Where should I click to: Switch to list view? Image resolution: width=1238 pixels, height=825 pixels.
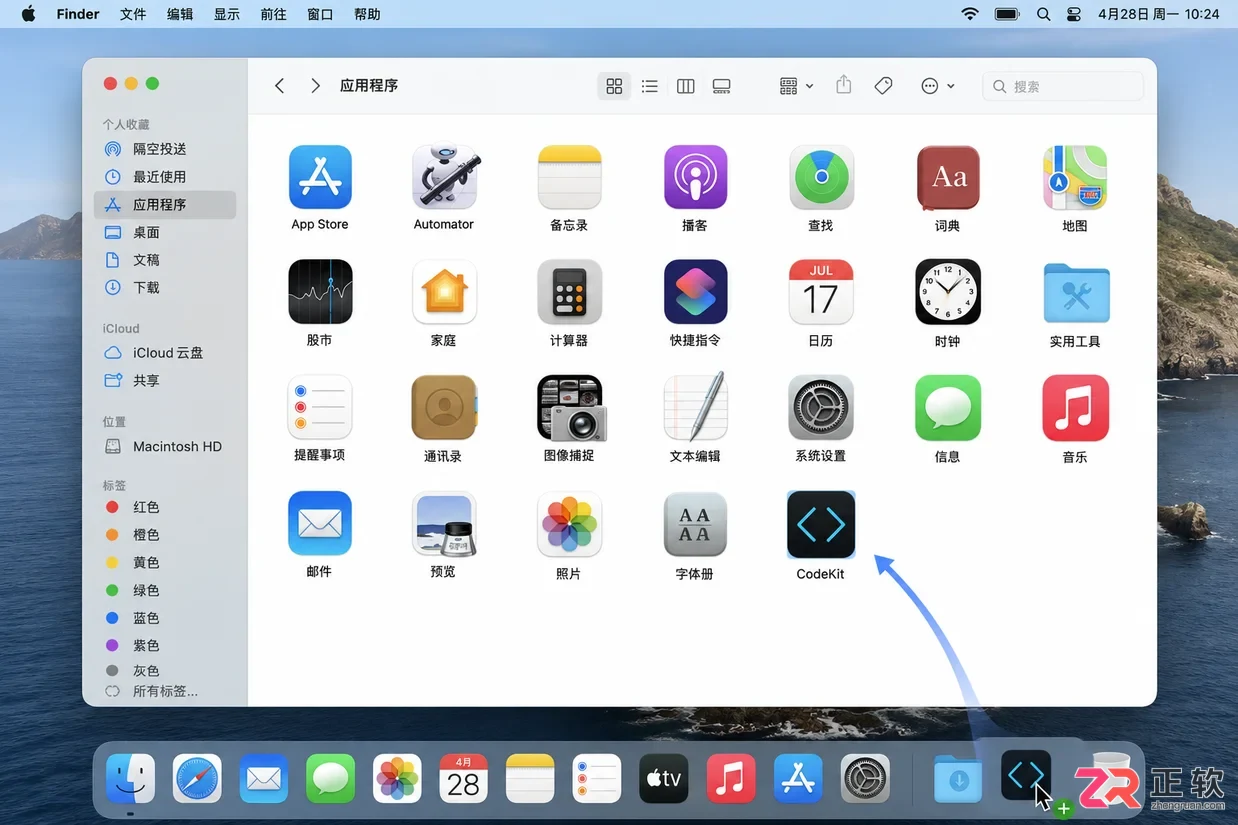click(x=650, y=86)
